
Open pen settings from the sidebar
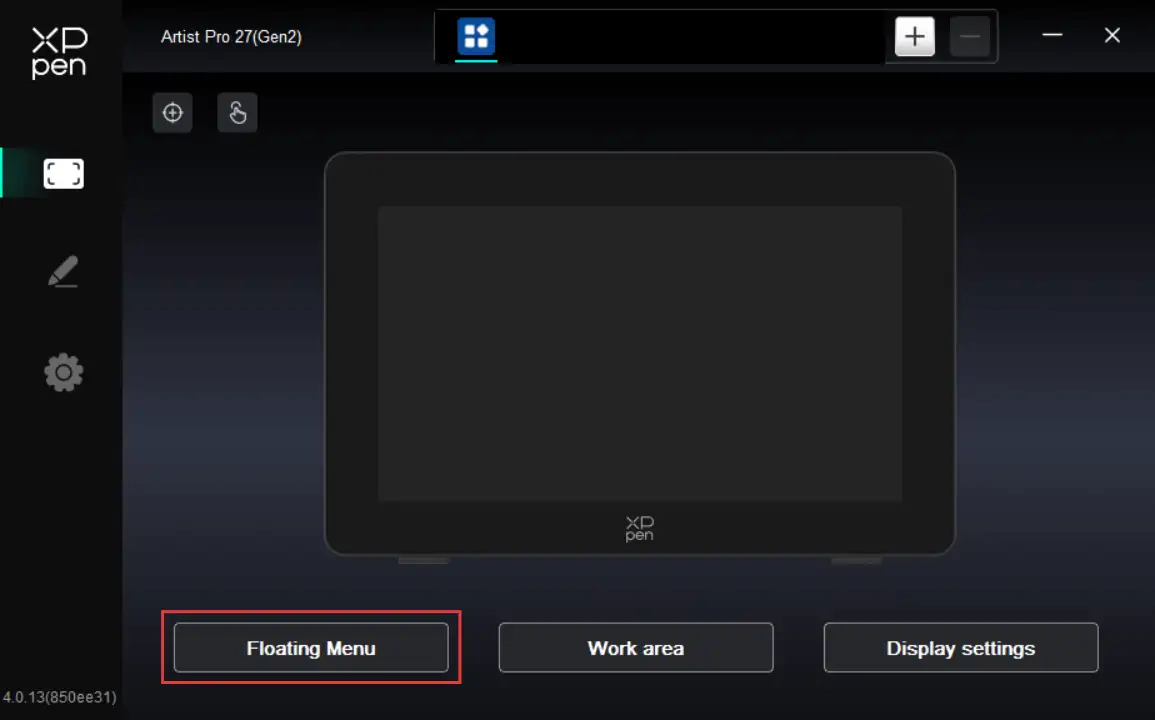point(63,272)
